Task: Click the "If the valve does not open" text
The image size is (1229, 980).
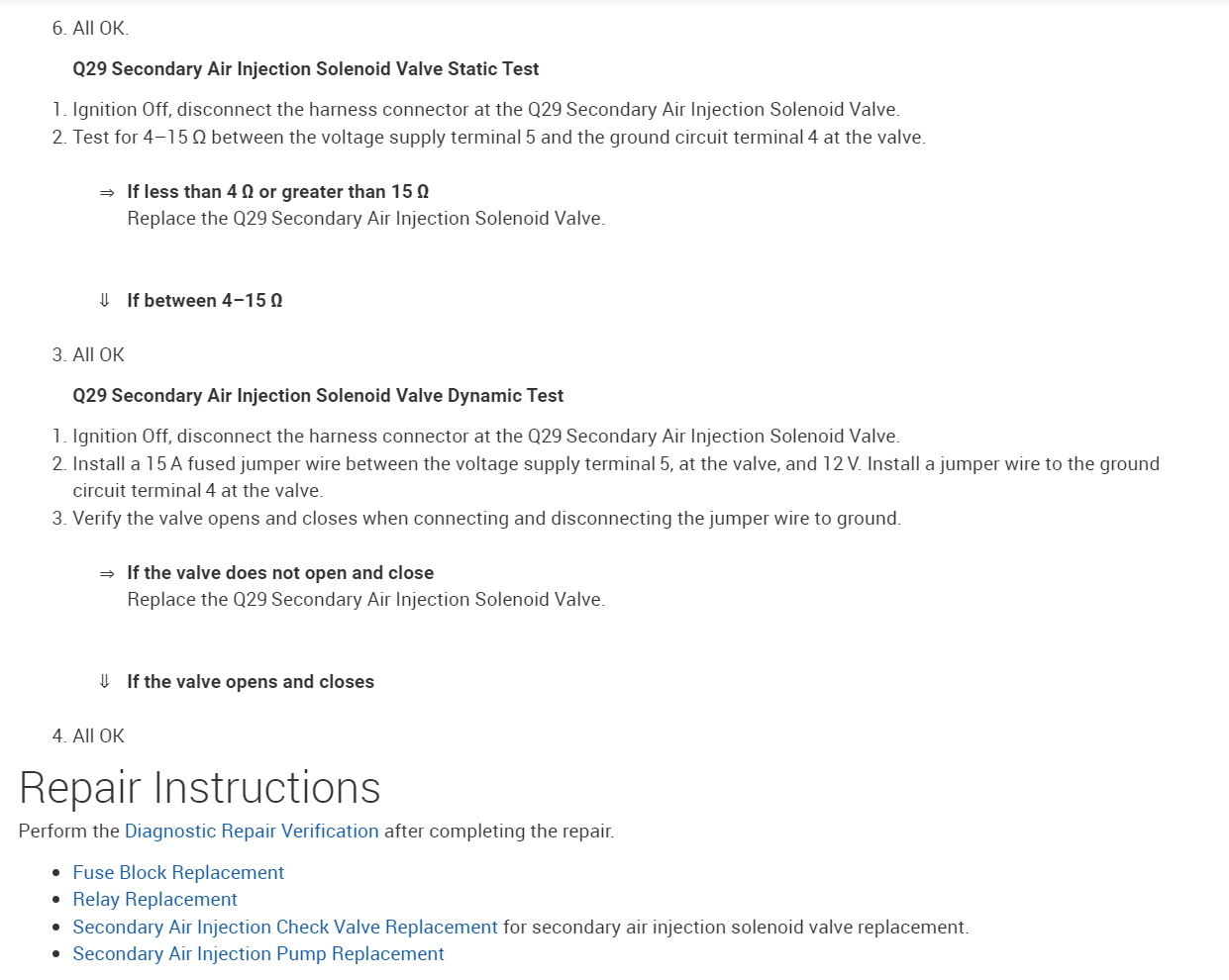Action: pyautogui.click(x=280, y=572)
